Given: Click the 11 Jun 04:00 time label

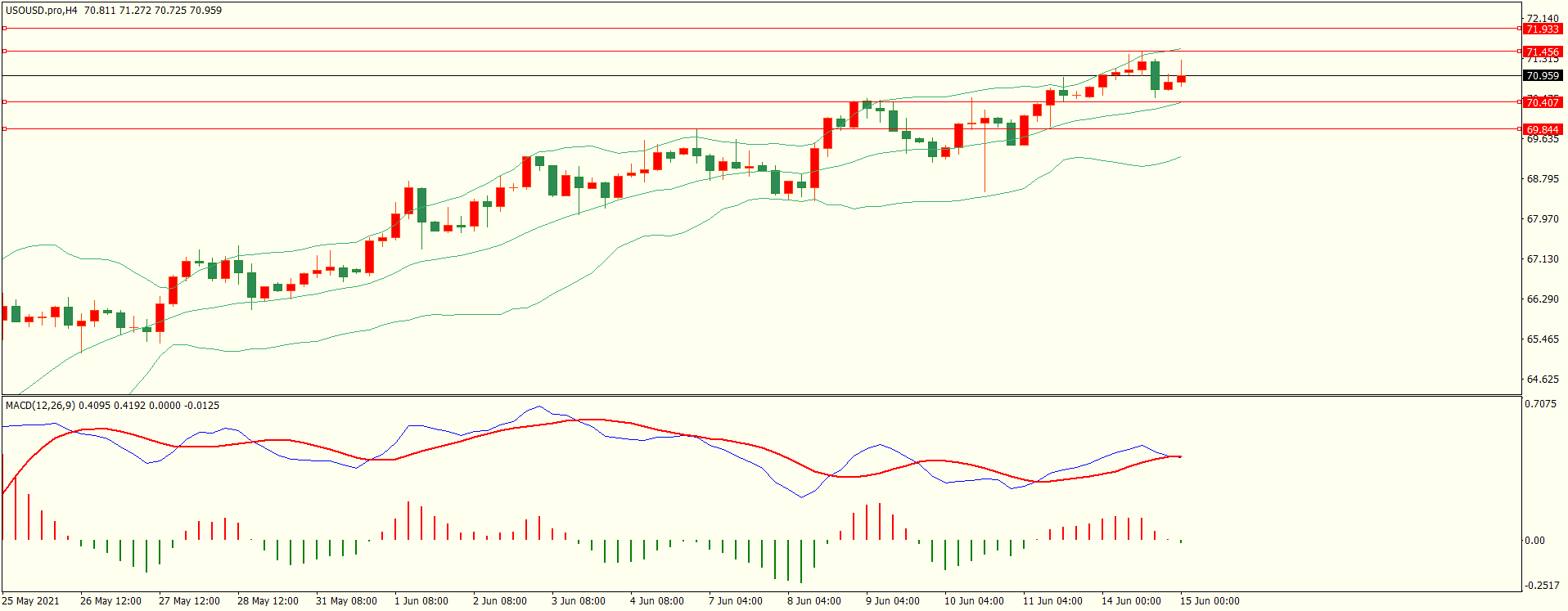Looking at the screenshot, I should (1052, 601).
